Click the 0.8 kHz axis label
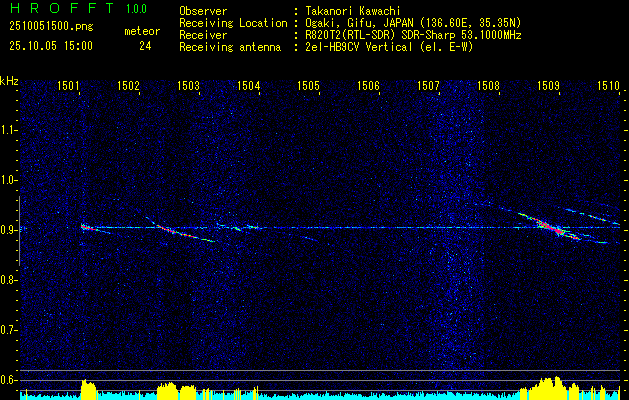 (8, 280)
